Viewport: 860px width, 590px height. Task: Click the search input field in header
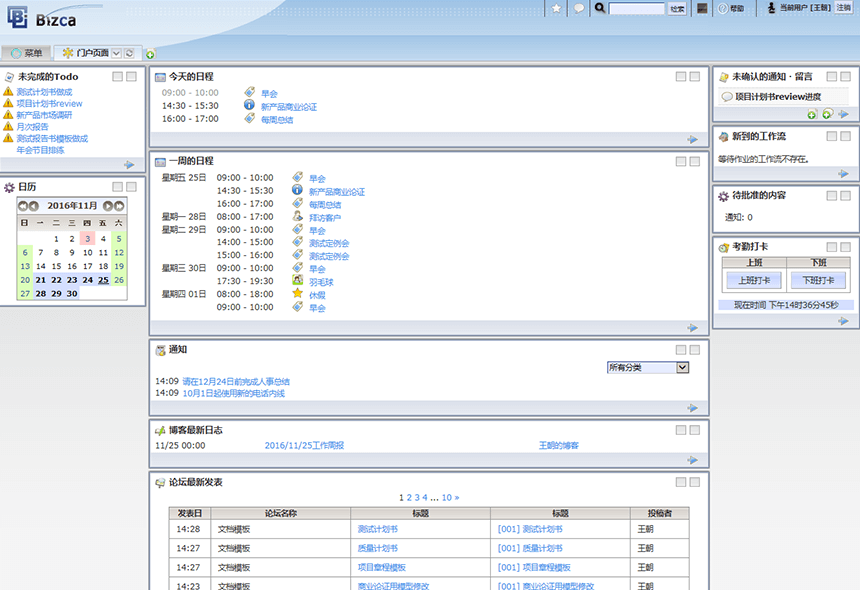click(636, 8)
